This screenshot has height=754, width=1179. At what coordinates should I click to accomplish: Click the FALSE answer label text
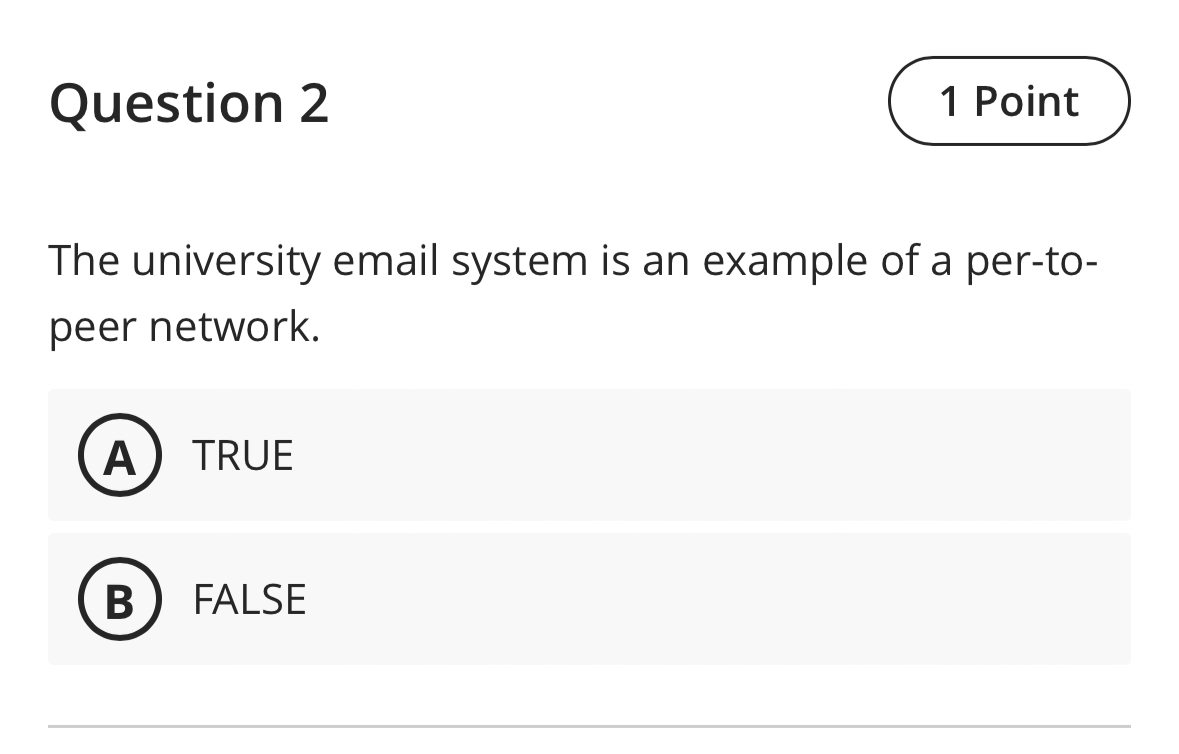(x=250, y=599)
